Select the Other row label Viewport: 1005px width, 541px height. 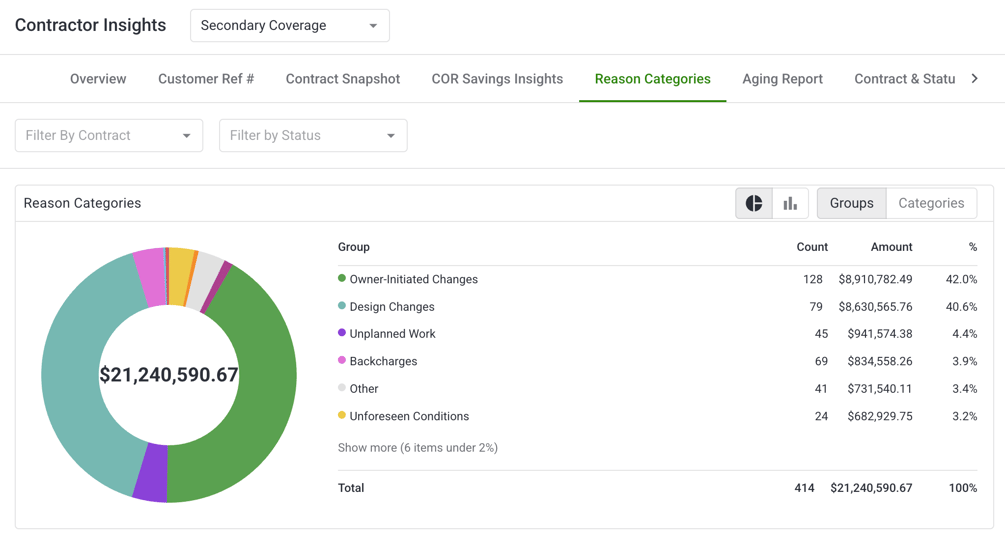click(363, 389)
